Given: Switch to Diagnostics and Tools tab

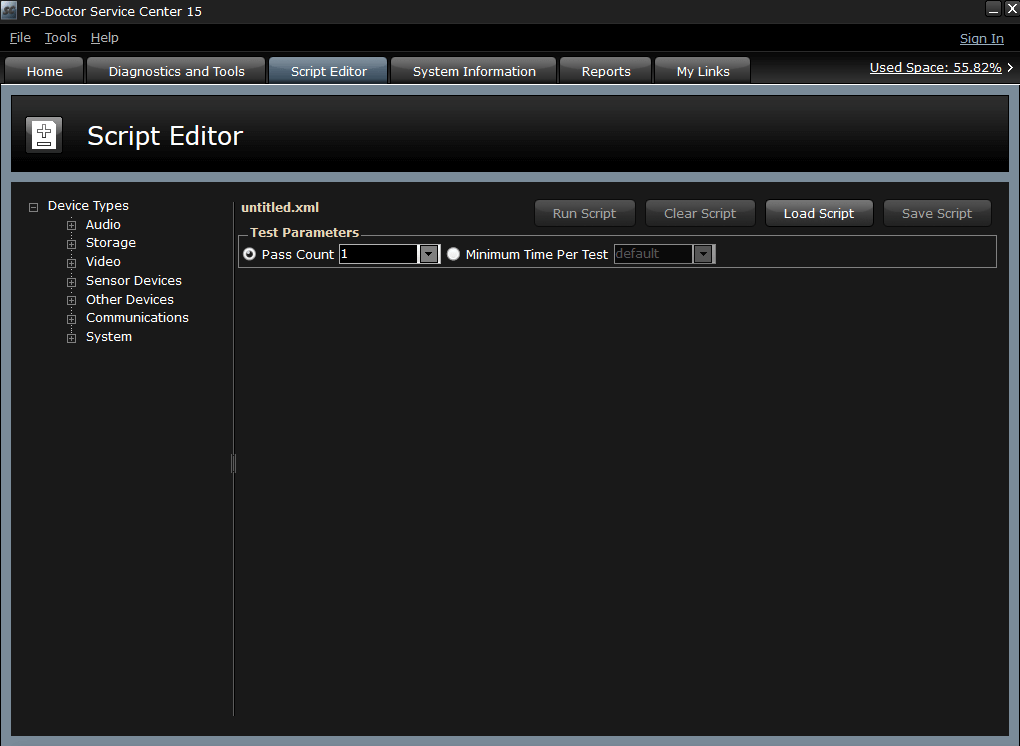Looking at the screenshot, I should (x=176, y=71).
